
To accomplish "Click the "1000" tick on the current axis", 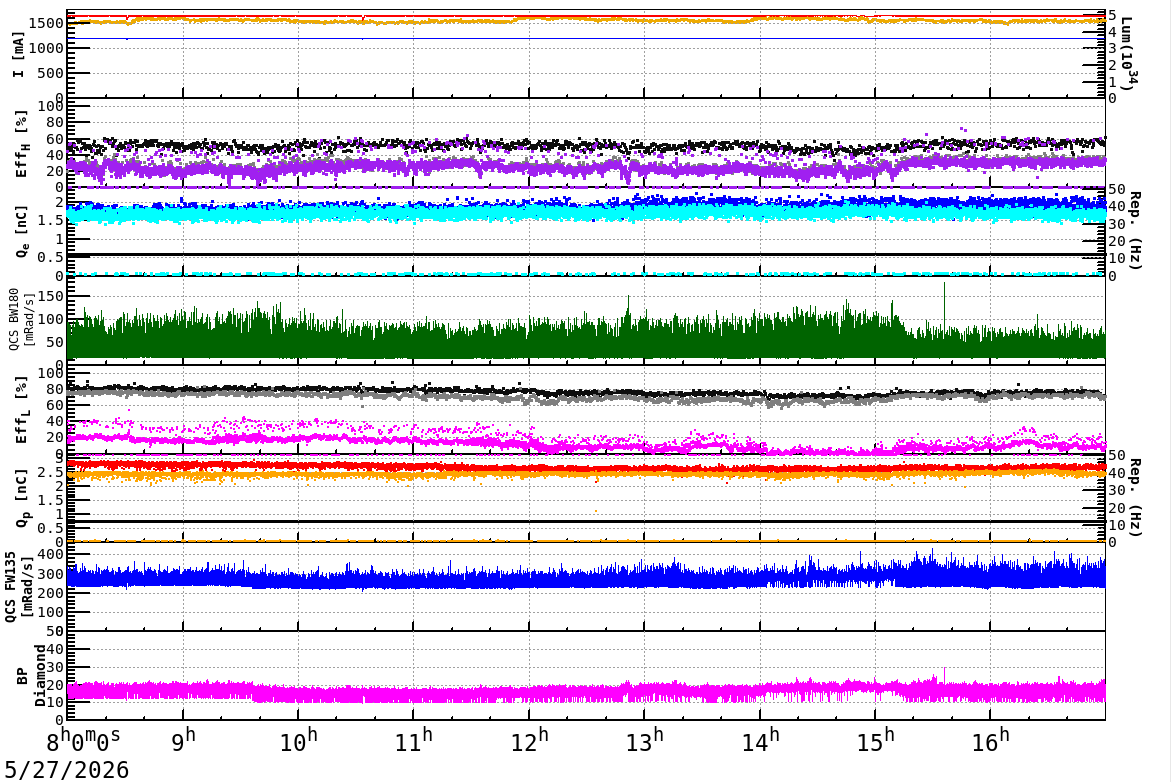I will click(x=46, y=48).
